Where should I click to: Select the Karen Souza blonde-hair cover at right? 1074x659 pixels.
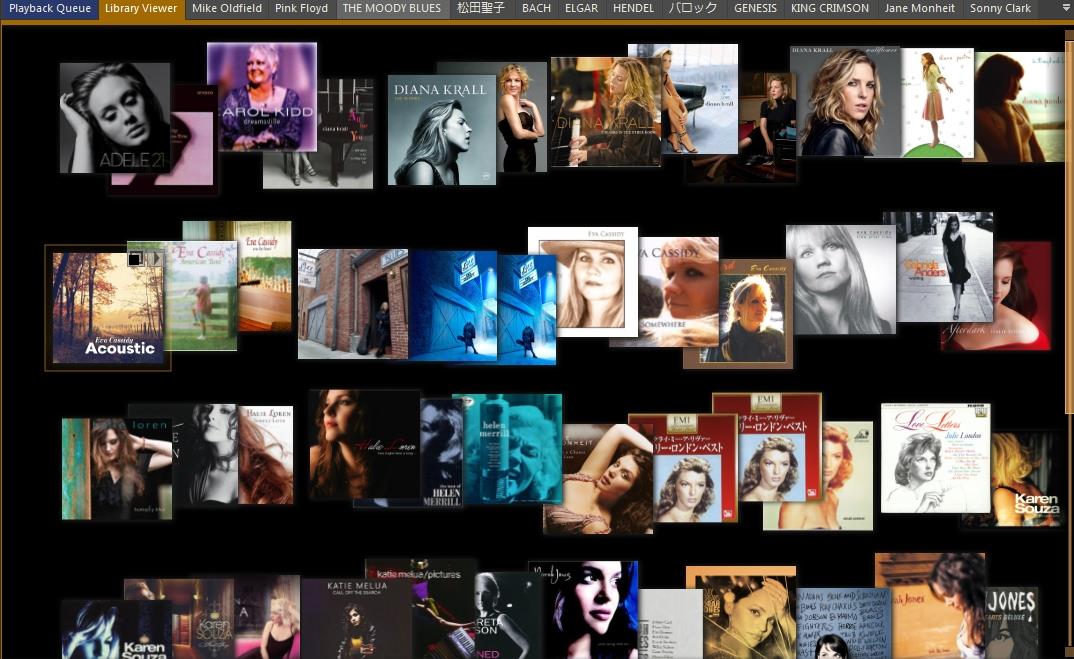click(1025, 479)
